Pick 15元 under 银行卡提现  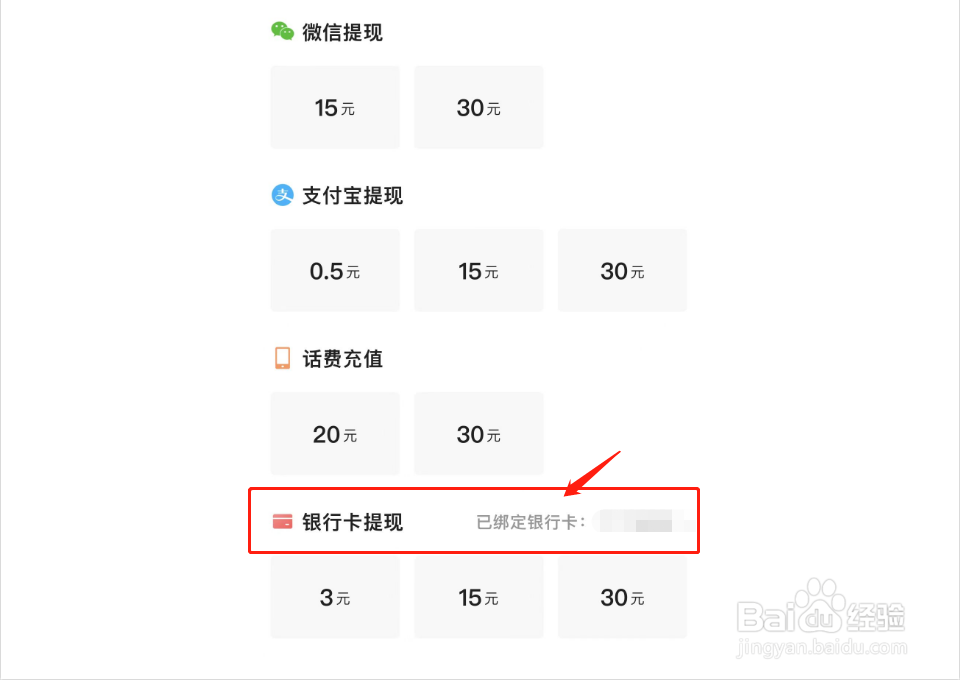point(479,597)
